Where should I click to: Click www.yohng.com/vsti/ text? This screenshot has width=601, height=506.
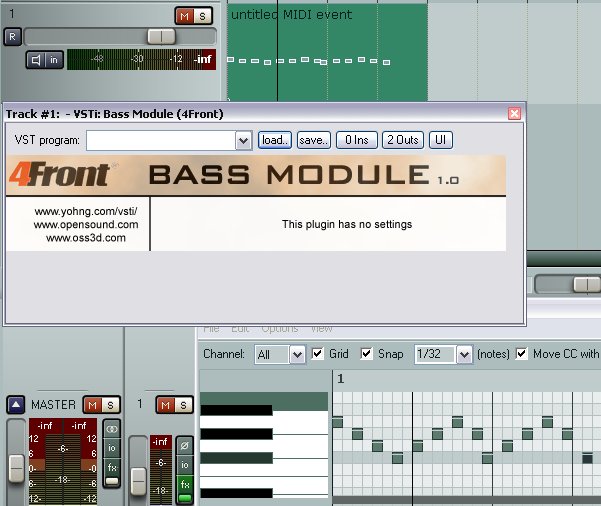coord(86,212)
